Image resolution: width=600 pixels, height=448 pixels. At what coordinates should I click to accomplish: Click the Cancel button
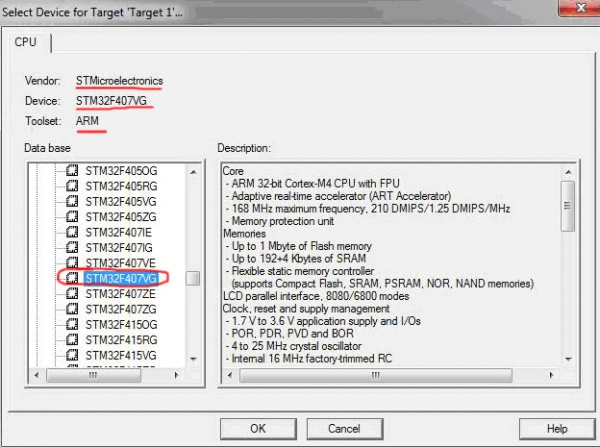(x=344, y=428)
